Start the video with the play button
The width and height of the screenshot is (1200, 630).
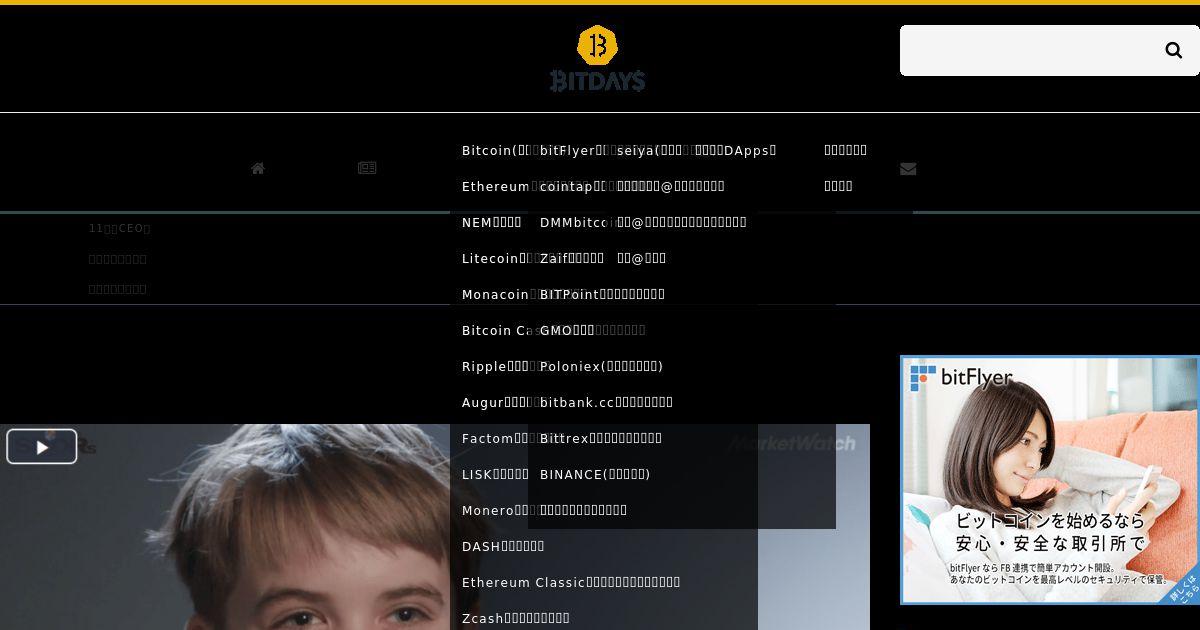coord(42,447)
